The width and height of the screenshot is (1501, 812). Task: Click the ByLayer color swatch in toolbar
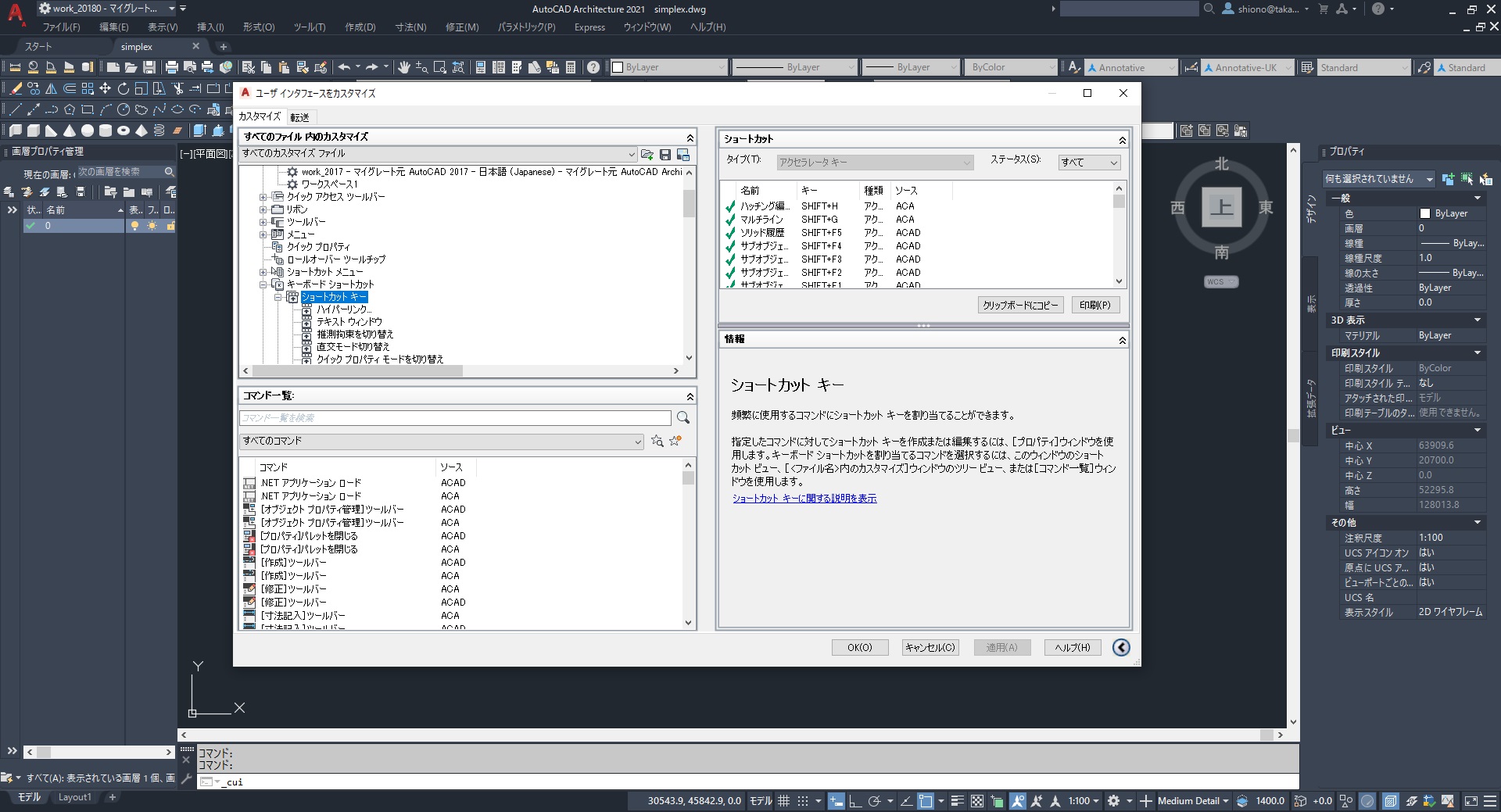[x=618, y=67]
